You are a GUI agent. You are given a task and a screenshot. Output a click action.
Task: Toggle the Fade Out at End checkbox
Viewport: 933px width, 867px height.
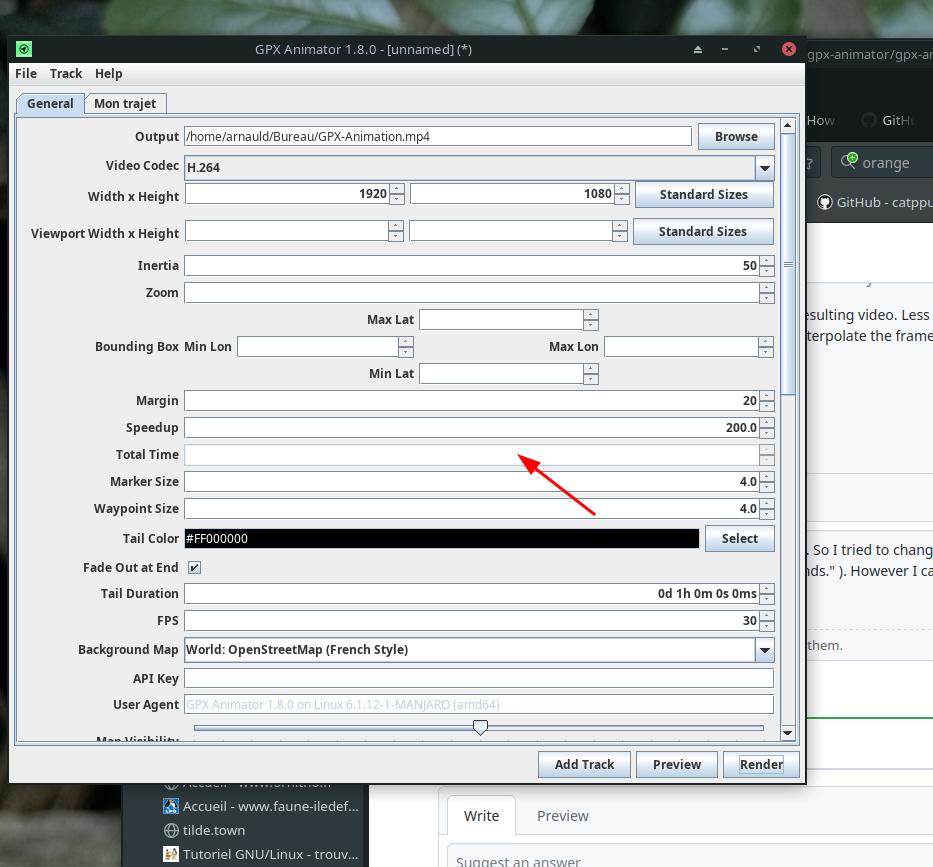point(194,567)
